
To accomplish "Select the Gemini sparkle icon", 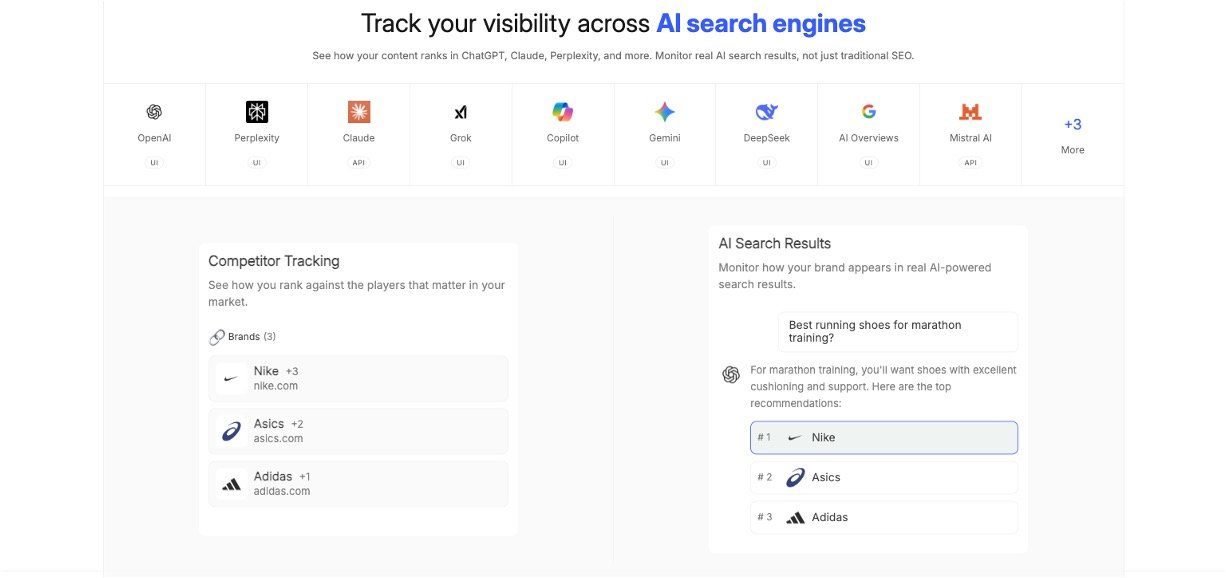I will [x=665, y=112].
